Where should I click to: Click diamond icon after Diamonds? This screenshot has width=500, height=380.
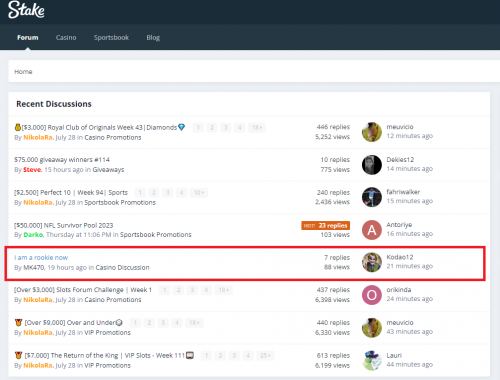(x=182, y=127)
